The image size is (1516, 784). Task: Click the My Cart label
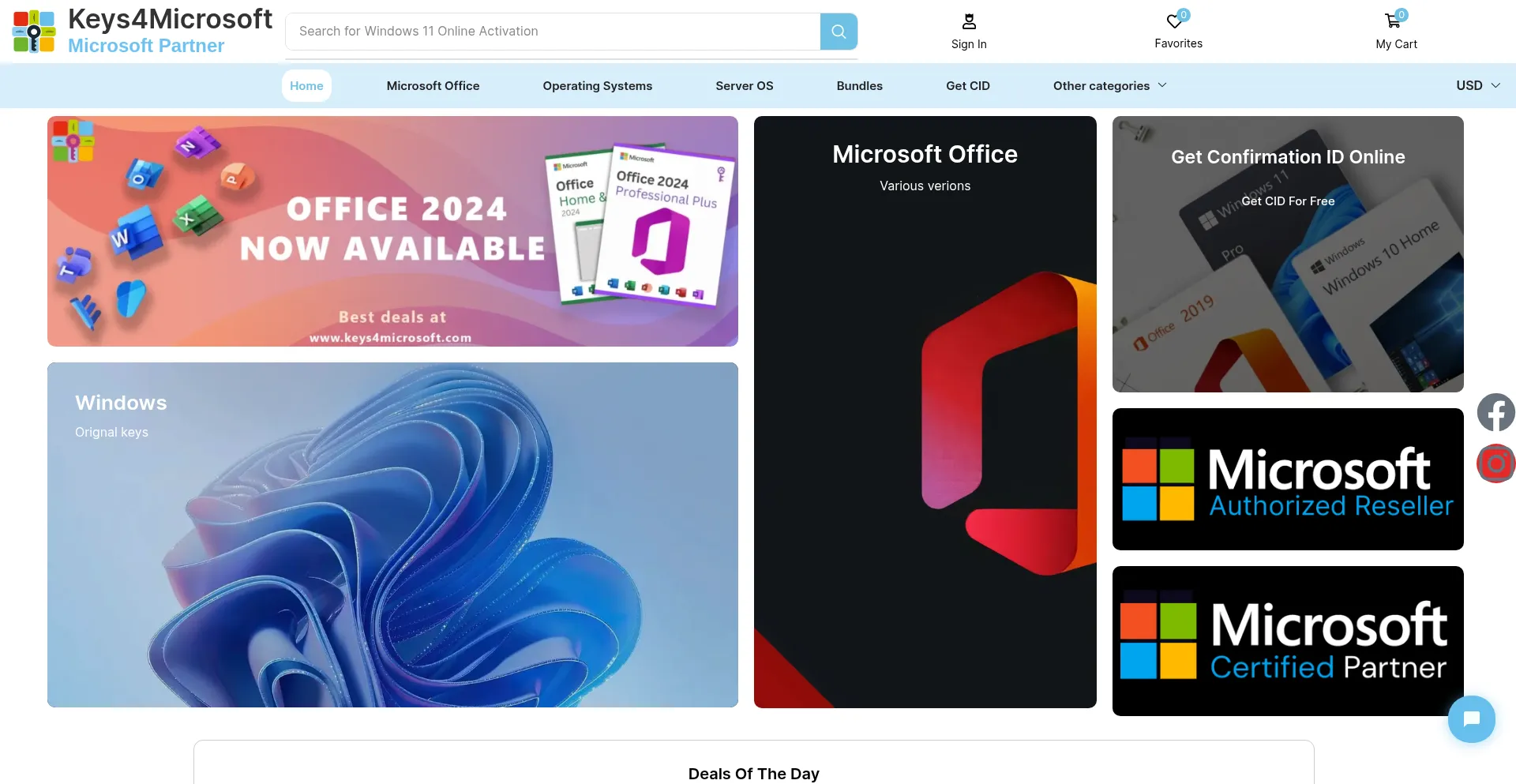pyautogui.click(x=1396, y=44)
